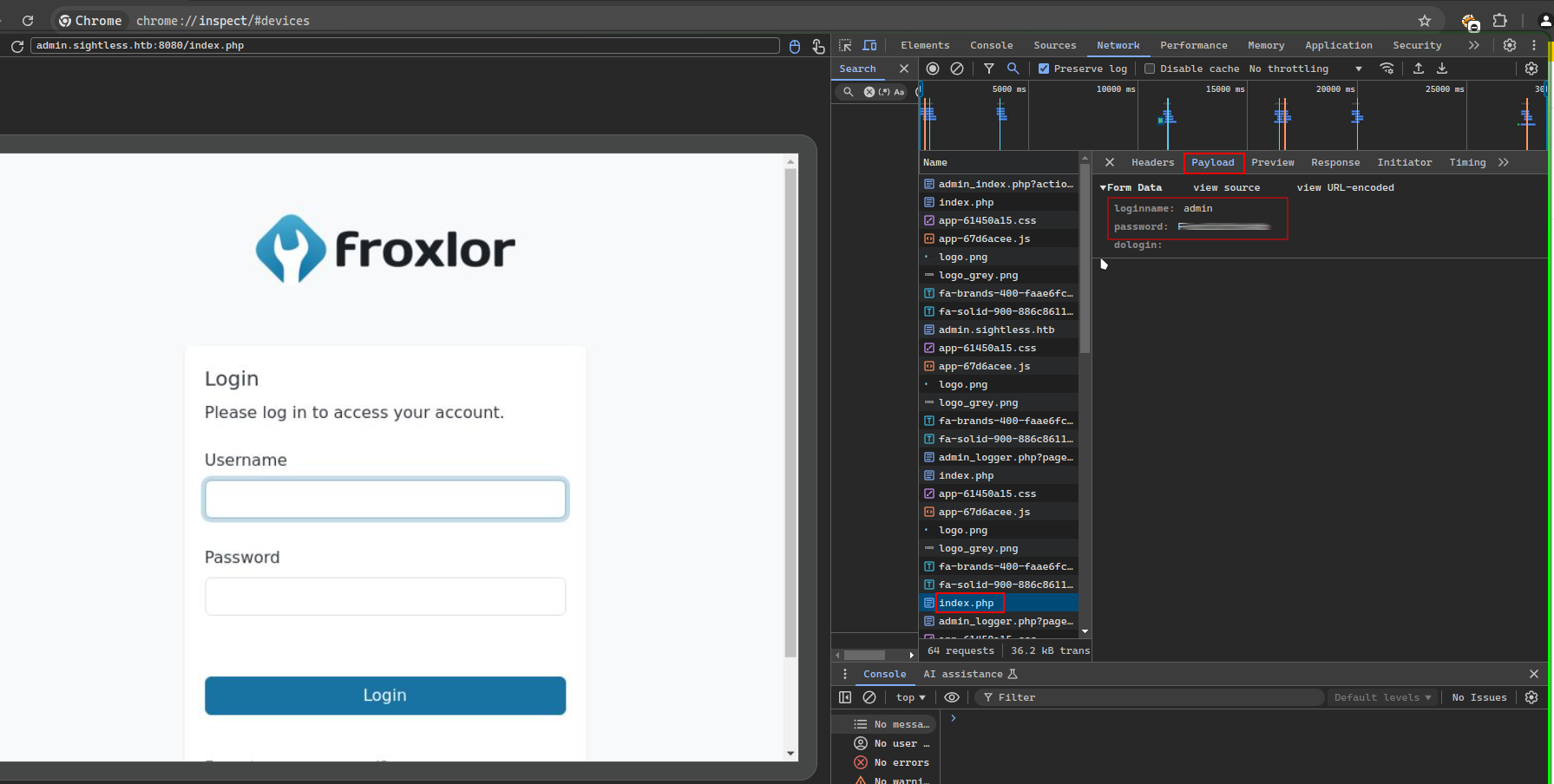Clear the search query X icon
Screen dimensions: 1554x784
(869, 92)
